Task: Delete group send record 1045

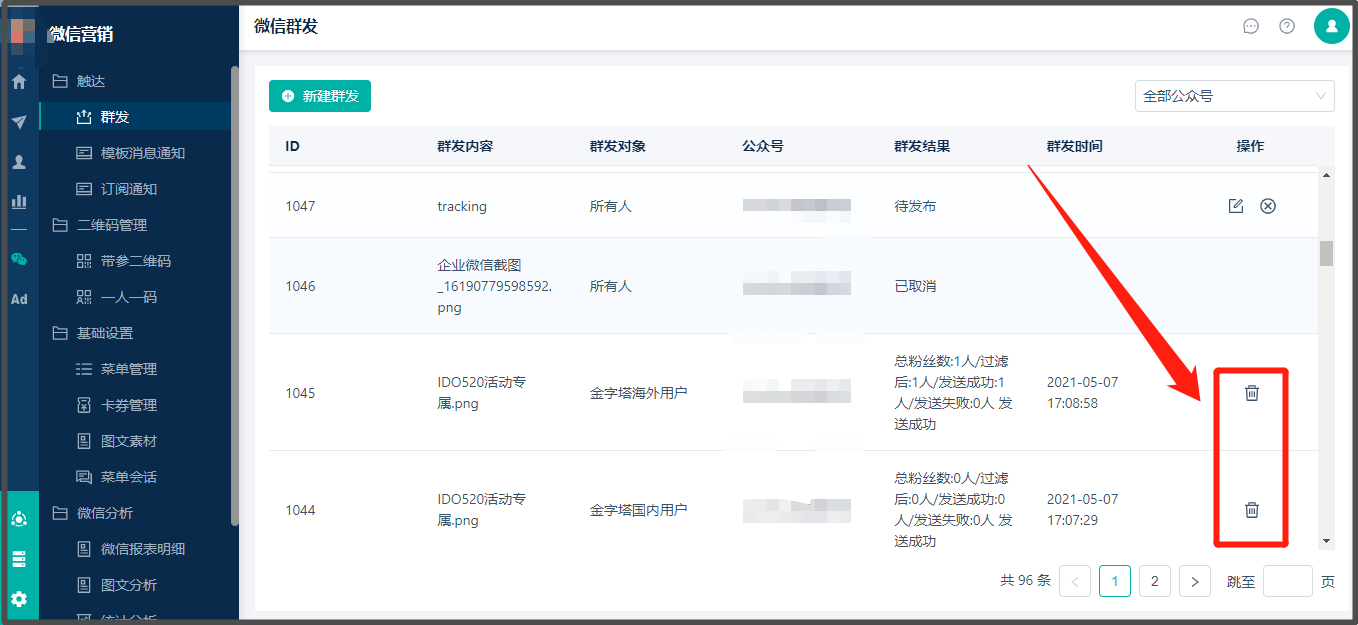Action: pyautogui.click(x=1251, y=393)
